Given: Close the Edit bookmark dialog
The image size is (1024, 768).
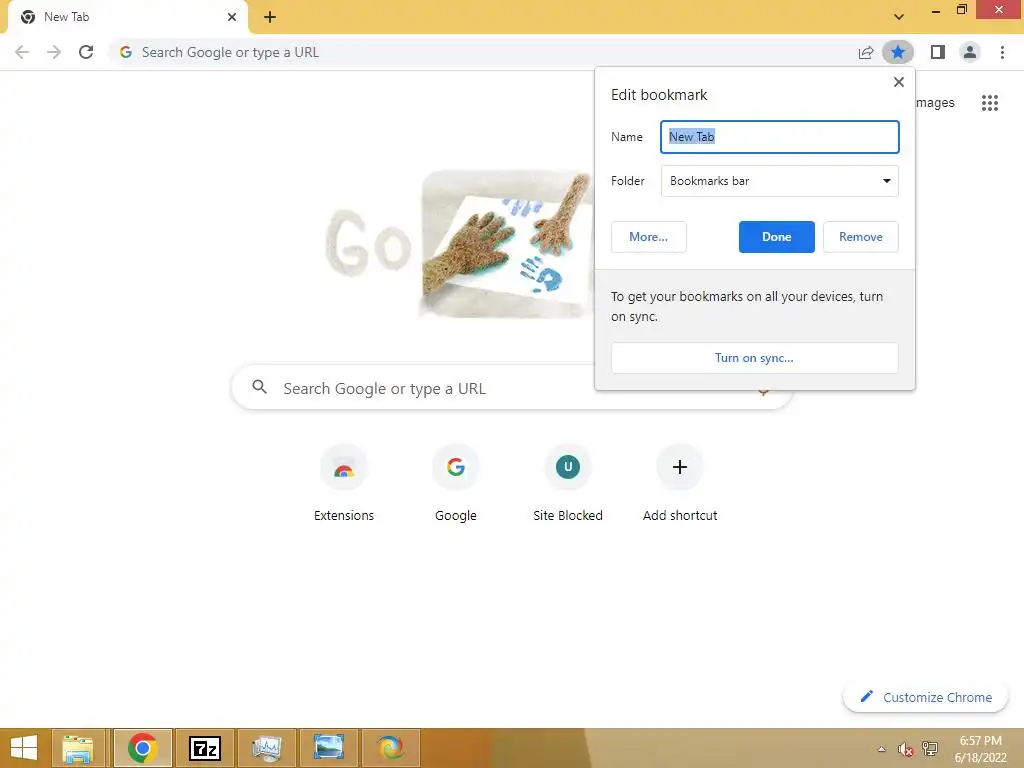Looking at the screenshot, I should tap(899, 82).
